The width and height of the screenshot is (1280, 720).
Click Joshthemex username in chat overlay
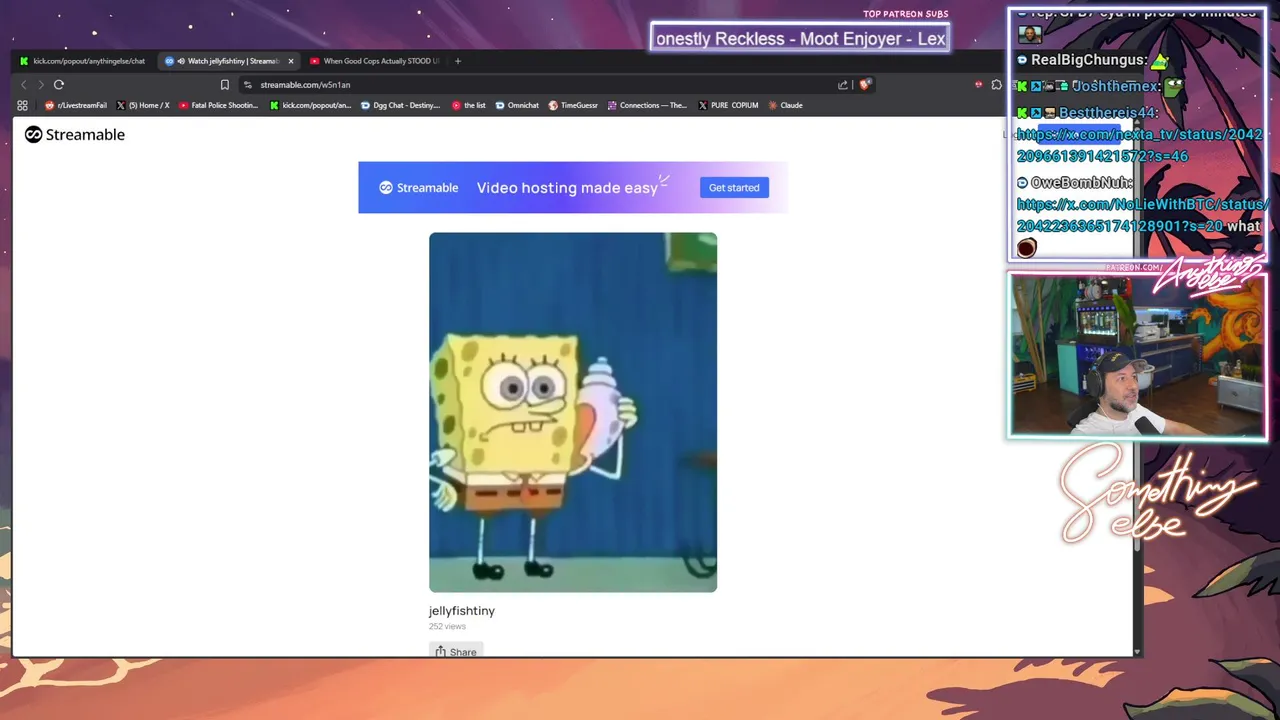(x=1113, y=87)
